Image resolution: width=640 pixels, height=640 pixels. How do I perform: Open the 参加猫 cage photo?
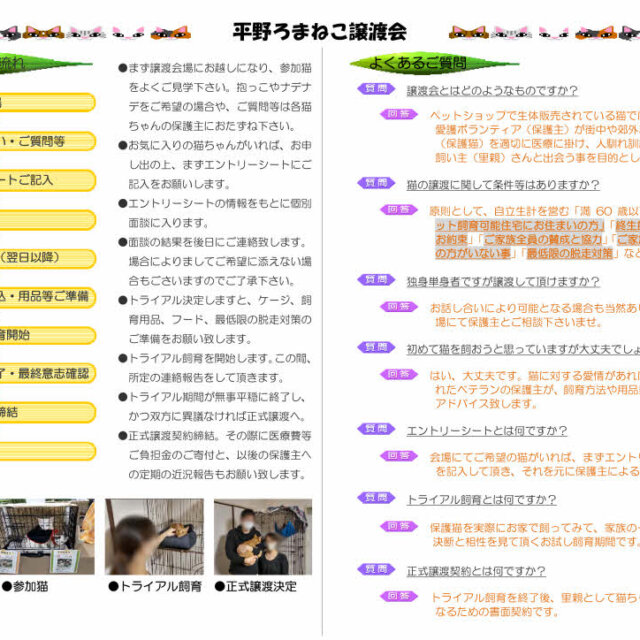45,537
